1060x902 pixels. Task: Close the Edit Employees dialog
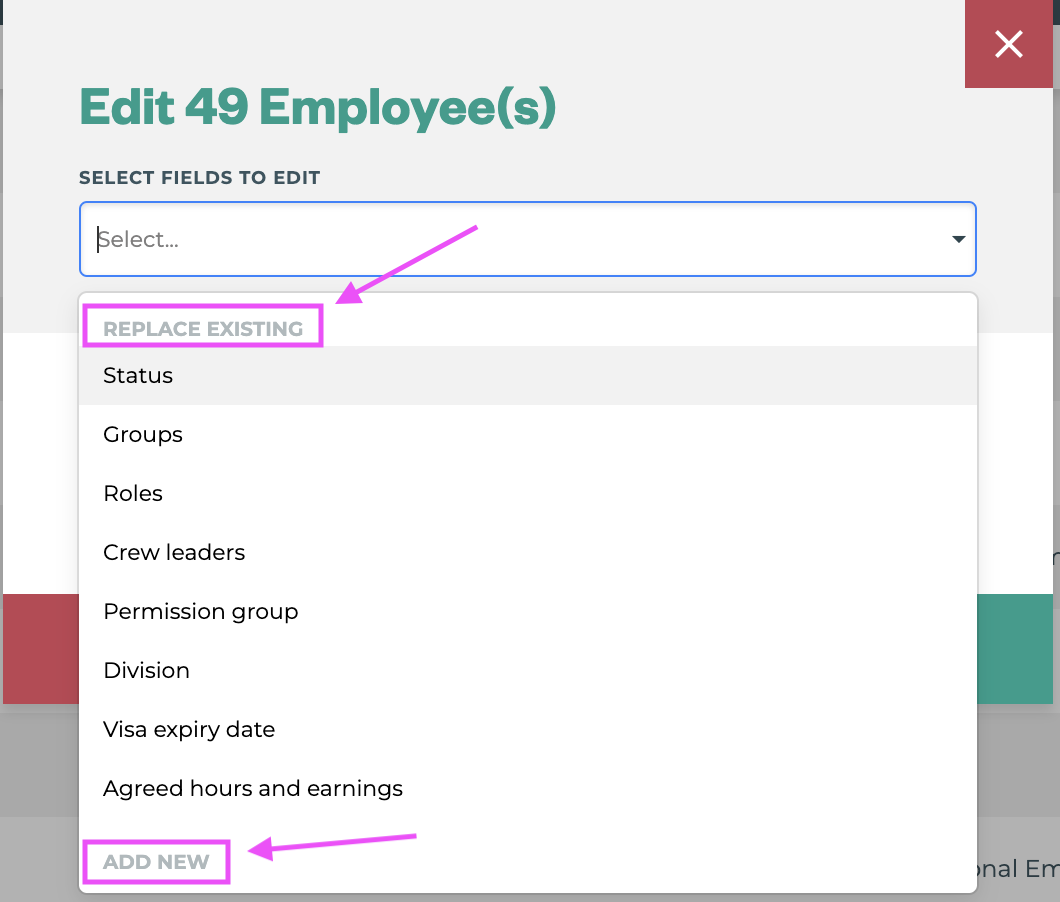tap(1009, 44)
